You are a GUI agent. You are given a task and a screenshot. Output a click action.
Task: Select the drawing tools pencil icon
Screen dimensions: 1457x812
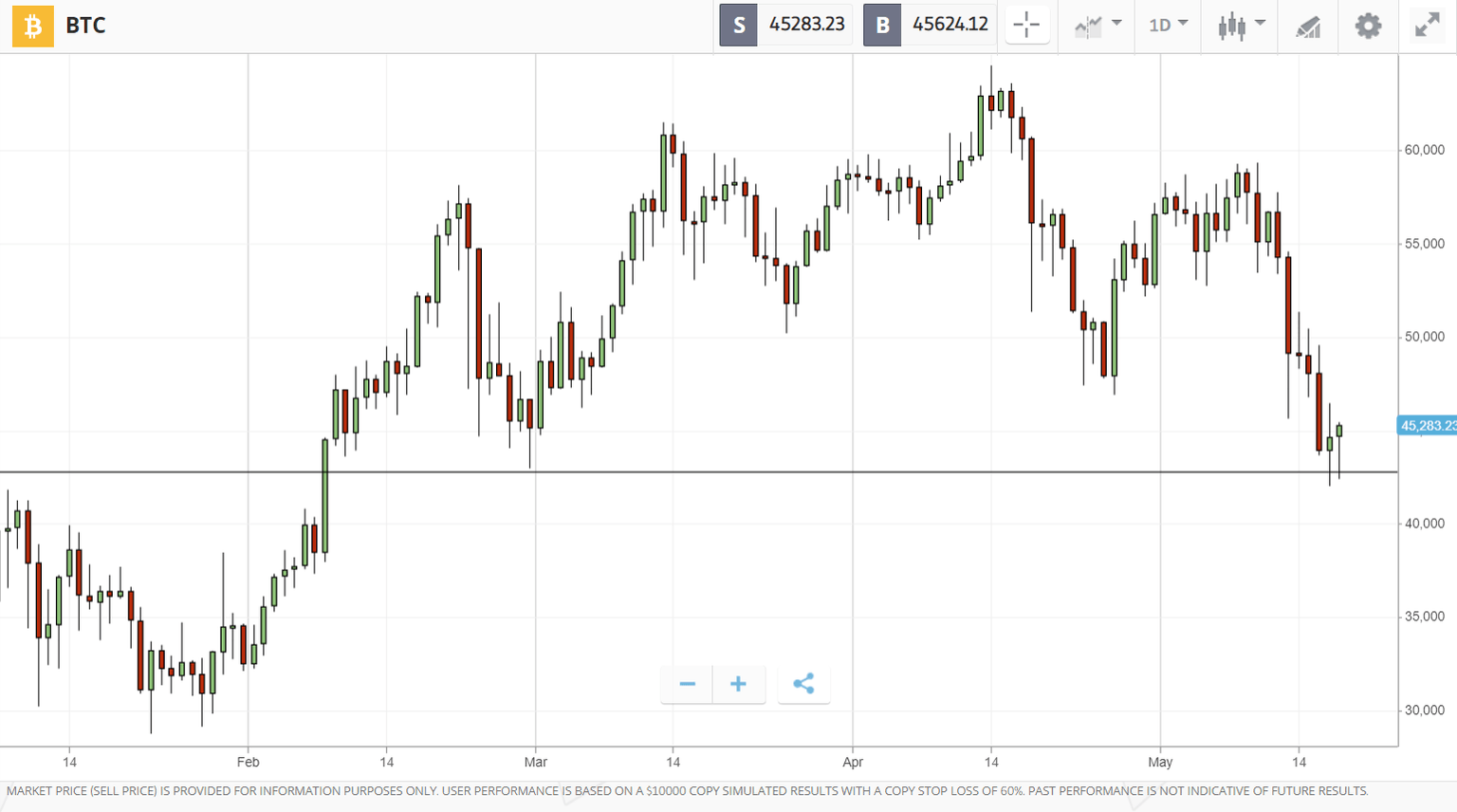pos(1308,27)
